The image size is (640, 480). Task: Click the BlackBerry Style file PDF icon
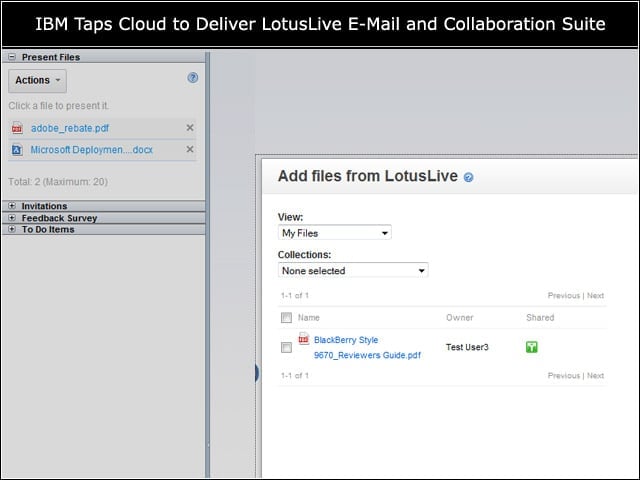[x=304, y=338]
